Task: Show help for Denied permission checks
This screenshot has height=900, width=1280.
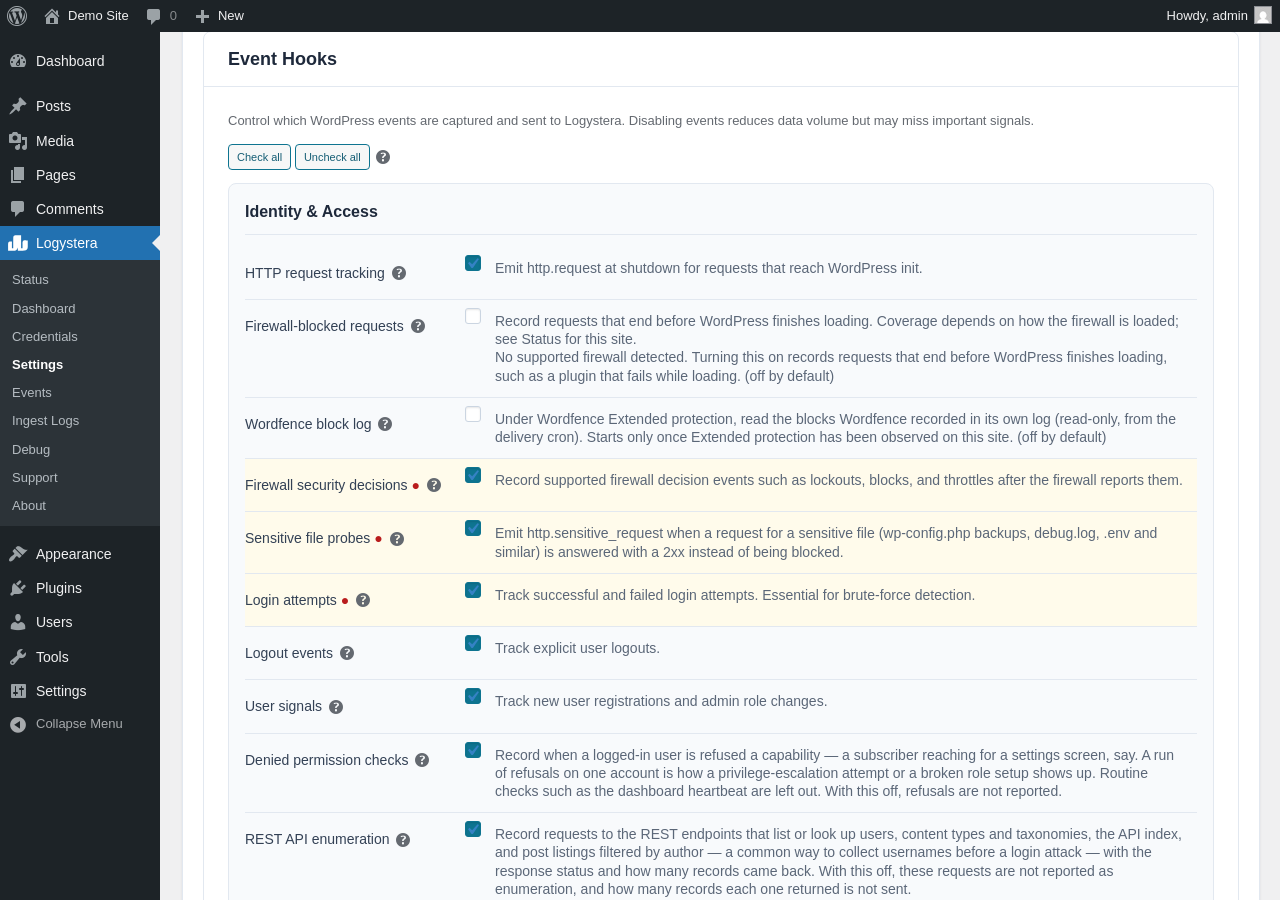Action: tap(422, 760)
